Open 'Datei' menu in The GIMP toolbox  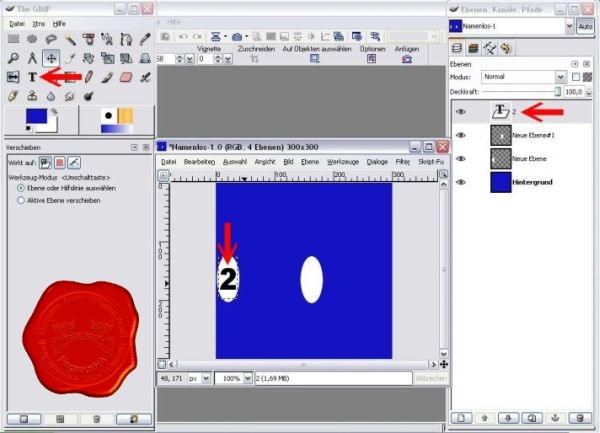(x=17, y=24)
